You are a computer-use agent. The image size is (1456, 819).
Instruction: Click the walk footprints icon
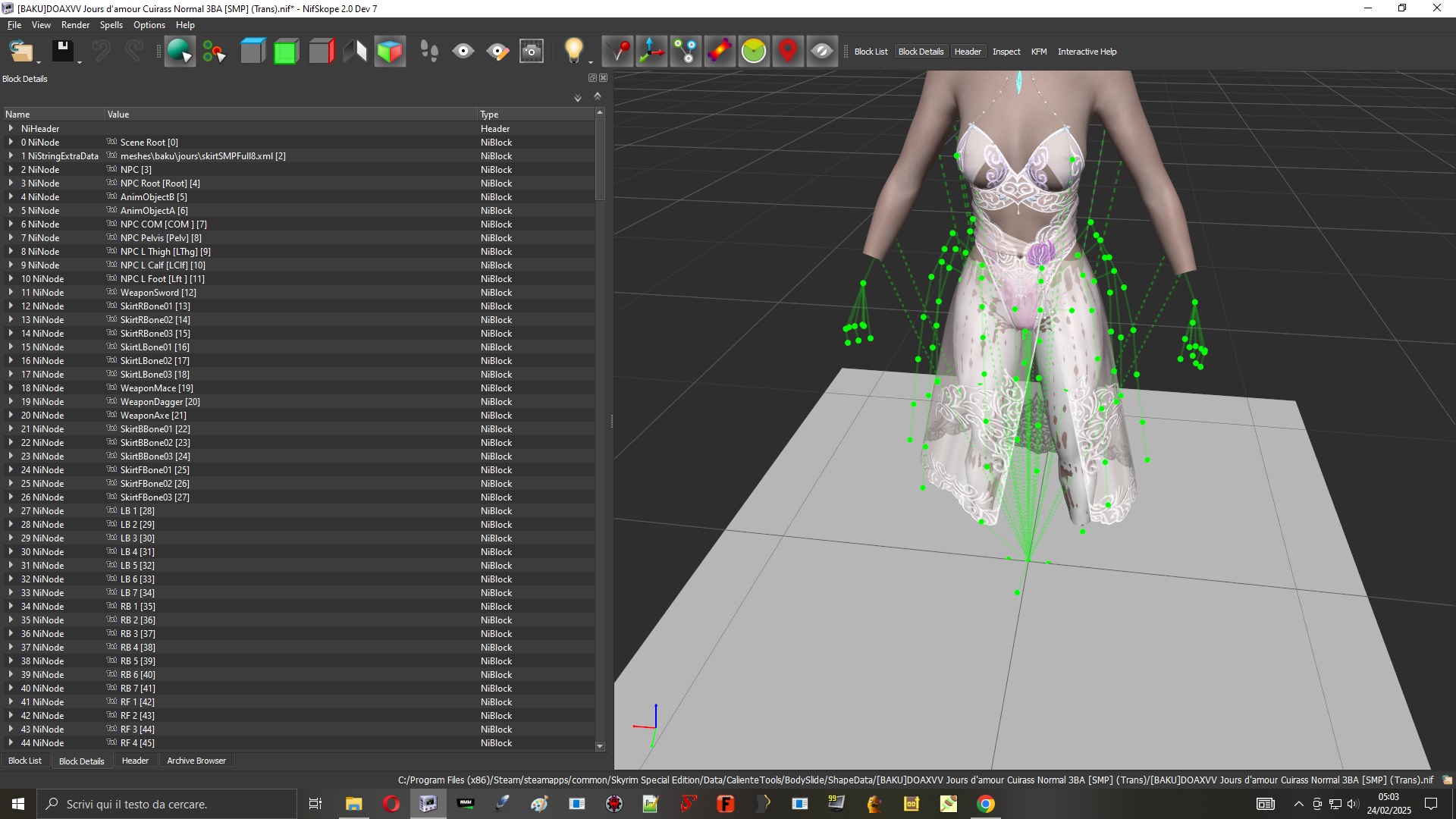[429, 52]
